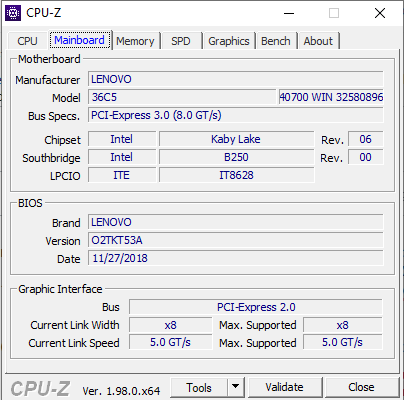Click the Southbridge B250 field
Screen dimensions: 404x400
(236, 157)
